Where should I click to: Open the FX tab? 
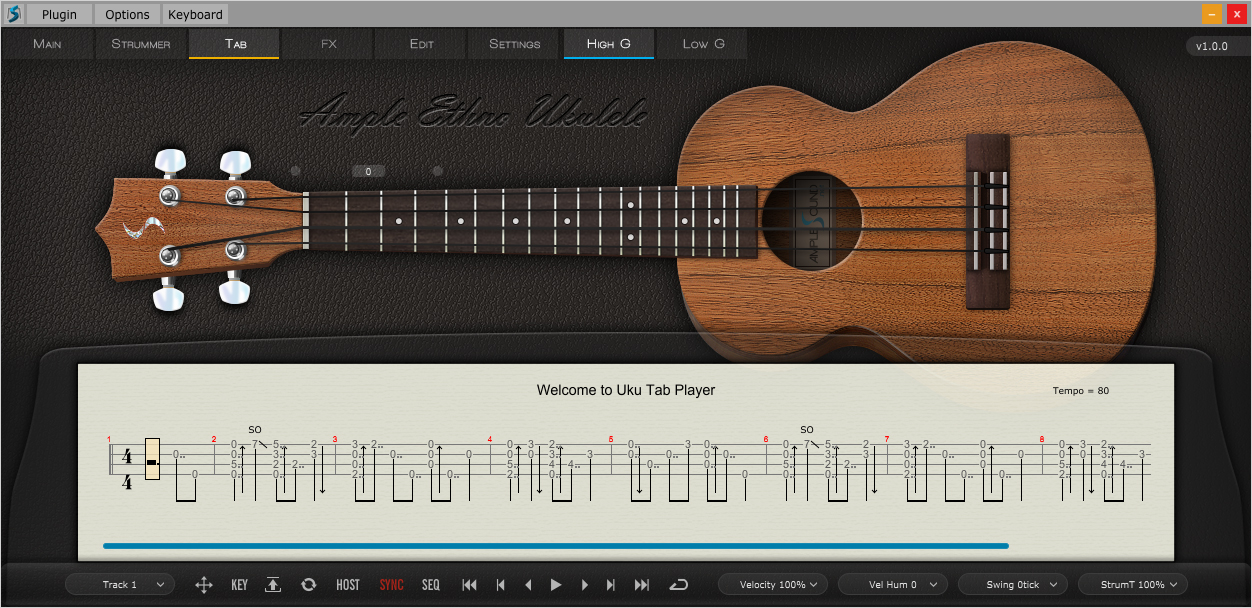(329, 44)
